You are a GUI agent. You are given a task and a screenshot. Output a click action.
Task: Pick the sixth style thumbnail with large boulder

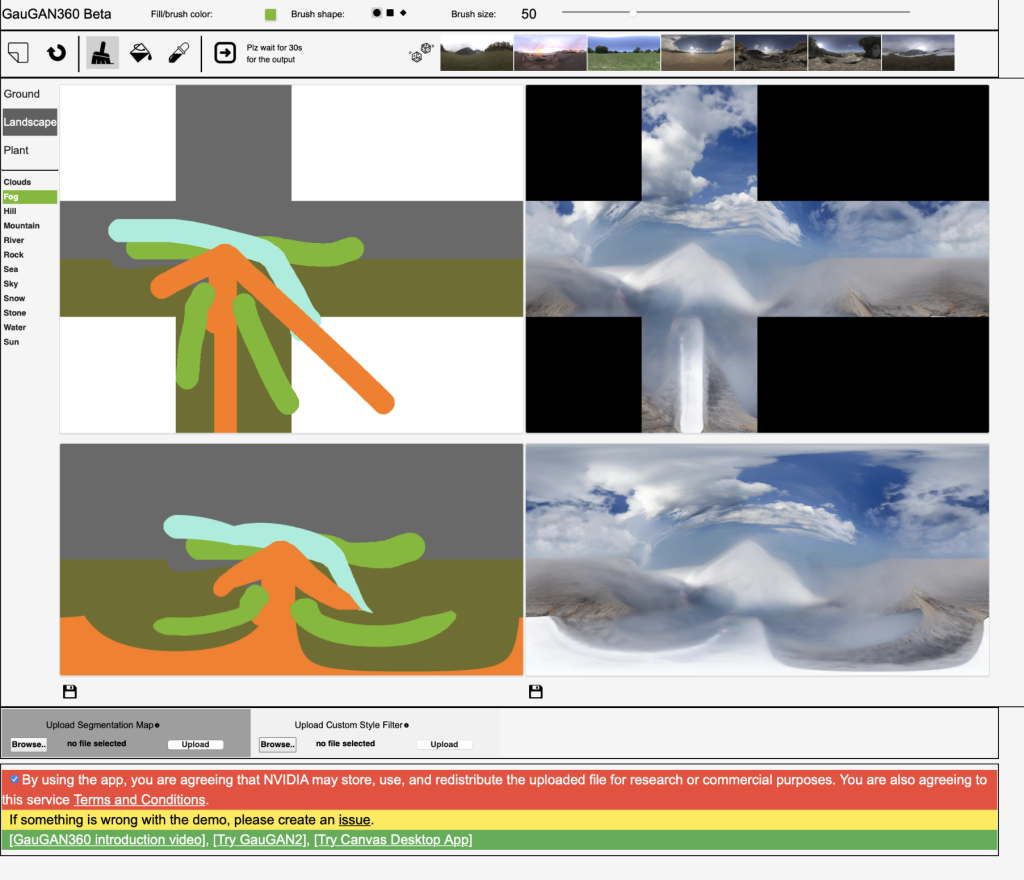pos(844,53)
